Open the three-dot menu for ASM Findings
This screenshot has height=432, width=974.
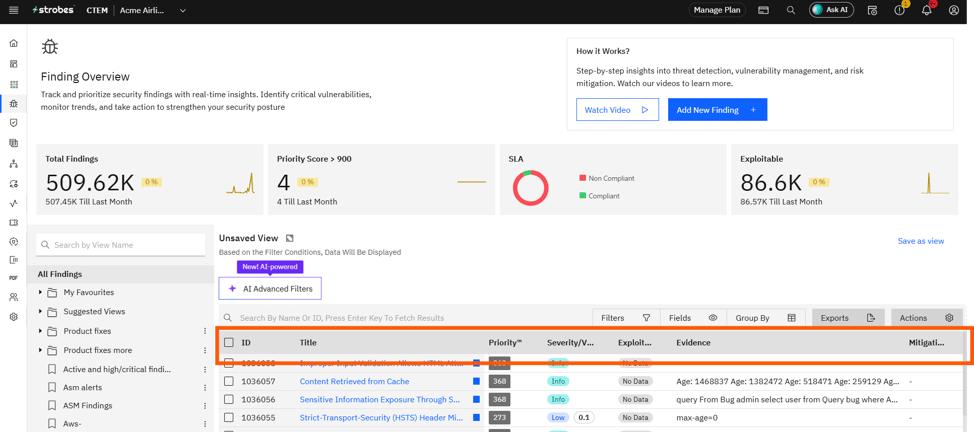[x=205, y=405]
